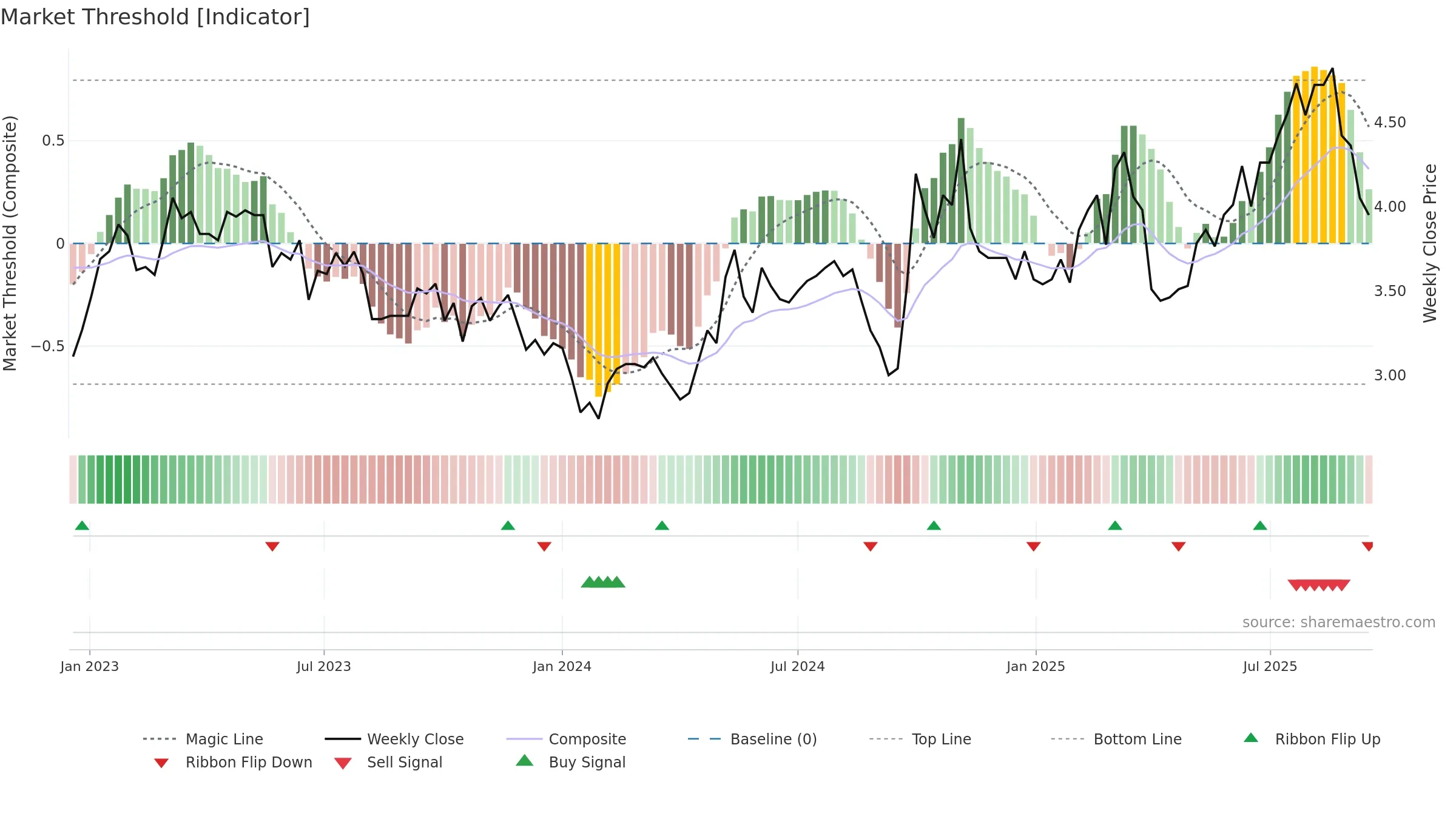The width and height of the screenshot is (1456, 819).
Task: Click the ribbon flip down marker before Jul 2023
Action: (272, 547)
